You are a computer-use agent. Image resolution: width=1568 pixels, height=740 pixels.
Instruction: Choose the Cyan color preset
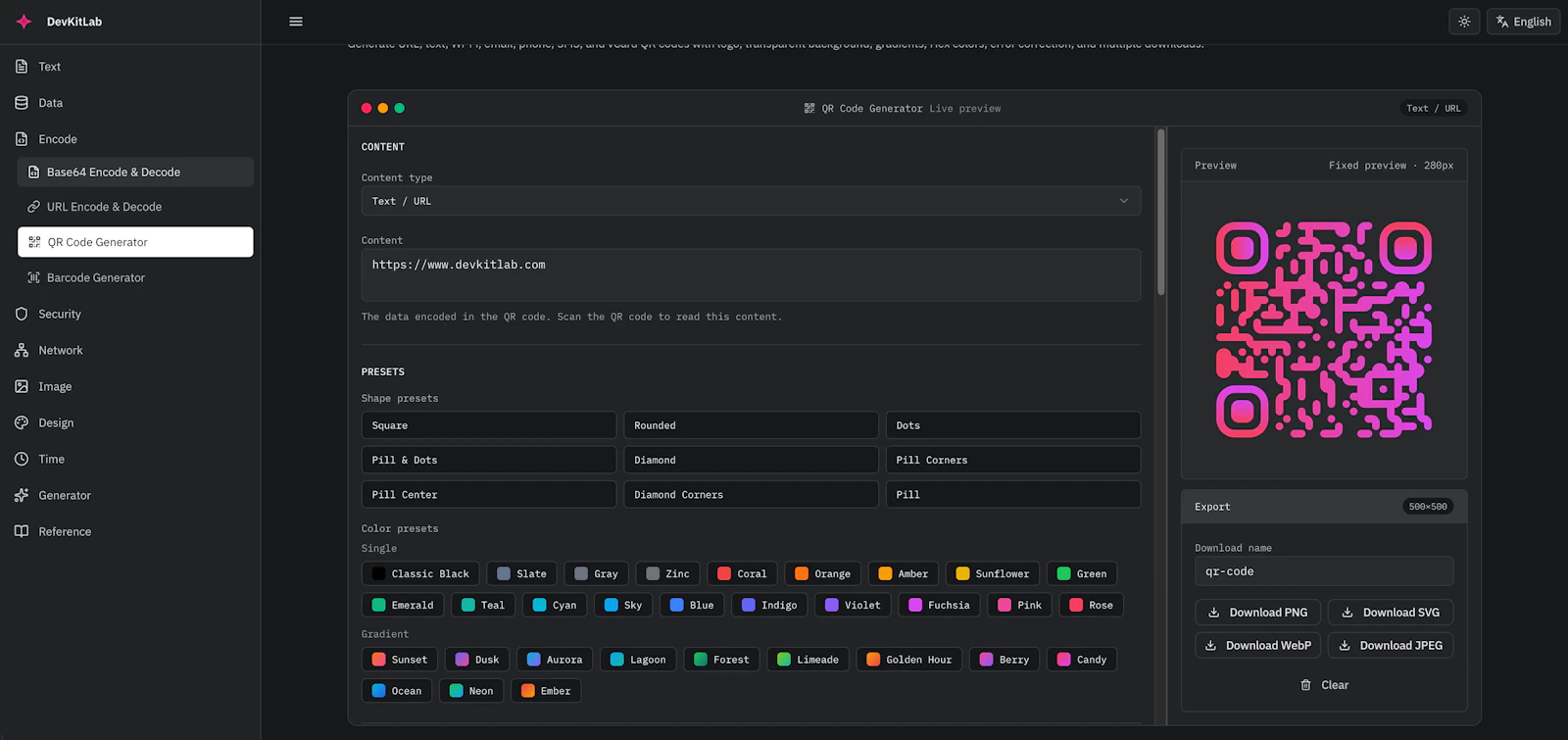[555, 605]
